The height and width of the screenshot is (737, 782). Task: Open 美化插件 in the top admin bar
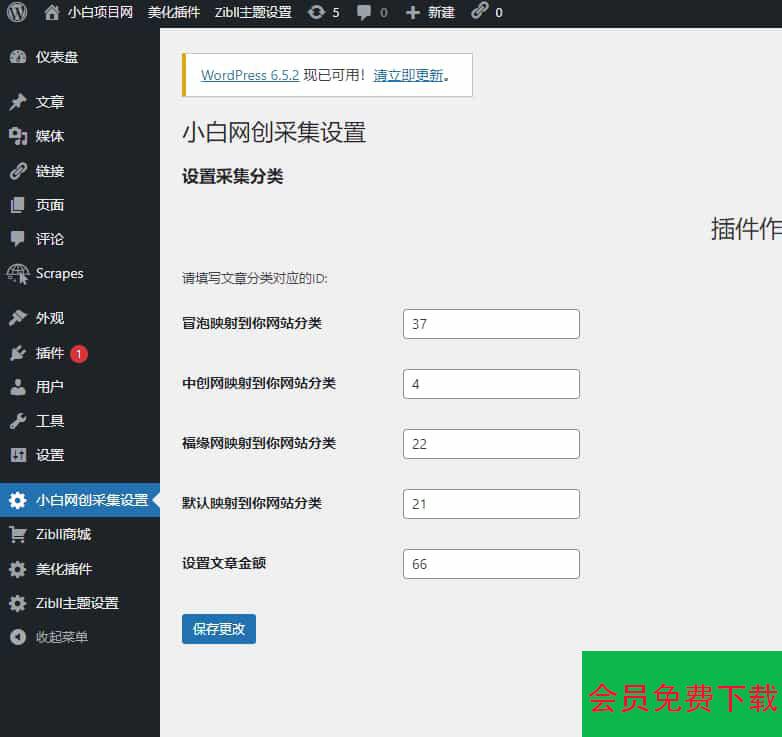[x=174, y=12]
